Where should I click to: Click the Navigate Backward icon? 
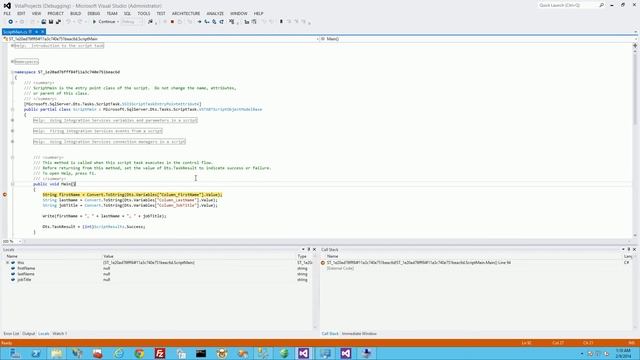[x=11, y=22]
